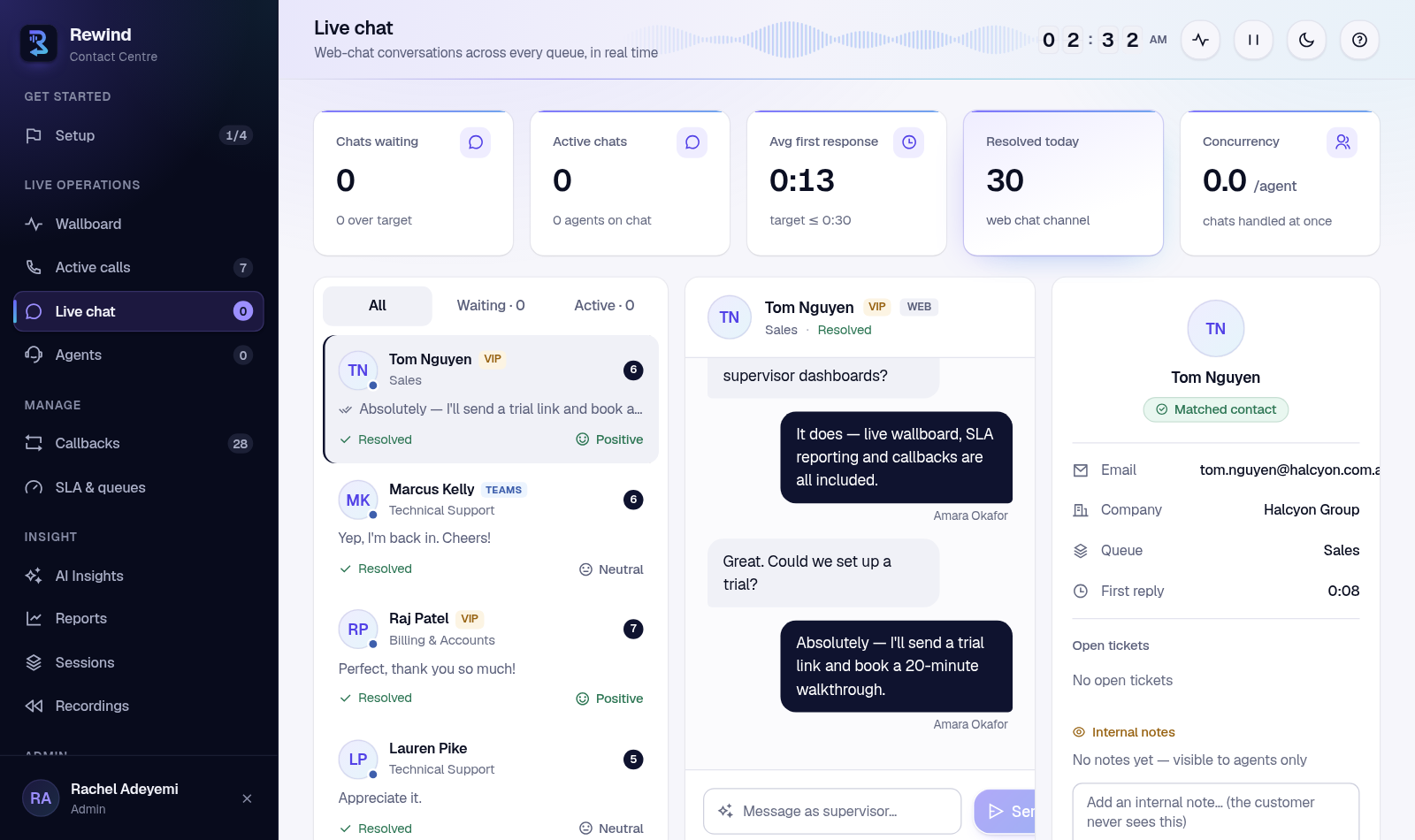Click the Positive sentiment on Raj Patel's chat
Screen dimensions: 1415x840
[x=609, y=699]
